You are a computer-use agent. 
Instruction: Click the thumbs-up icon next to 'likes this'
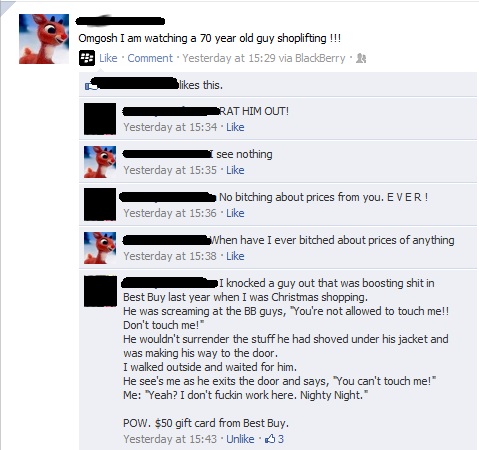click(91, 86)
